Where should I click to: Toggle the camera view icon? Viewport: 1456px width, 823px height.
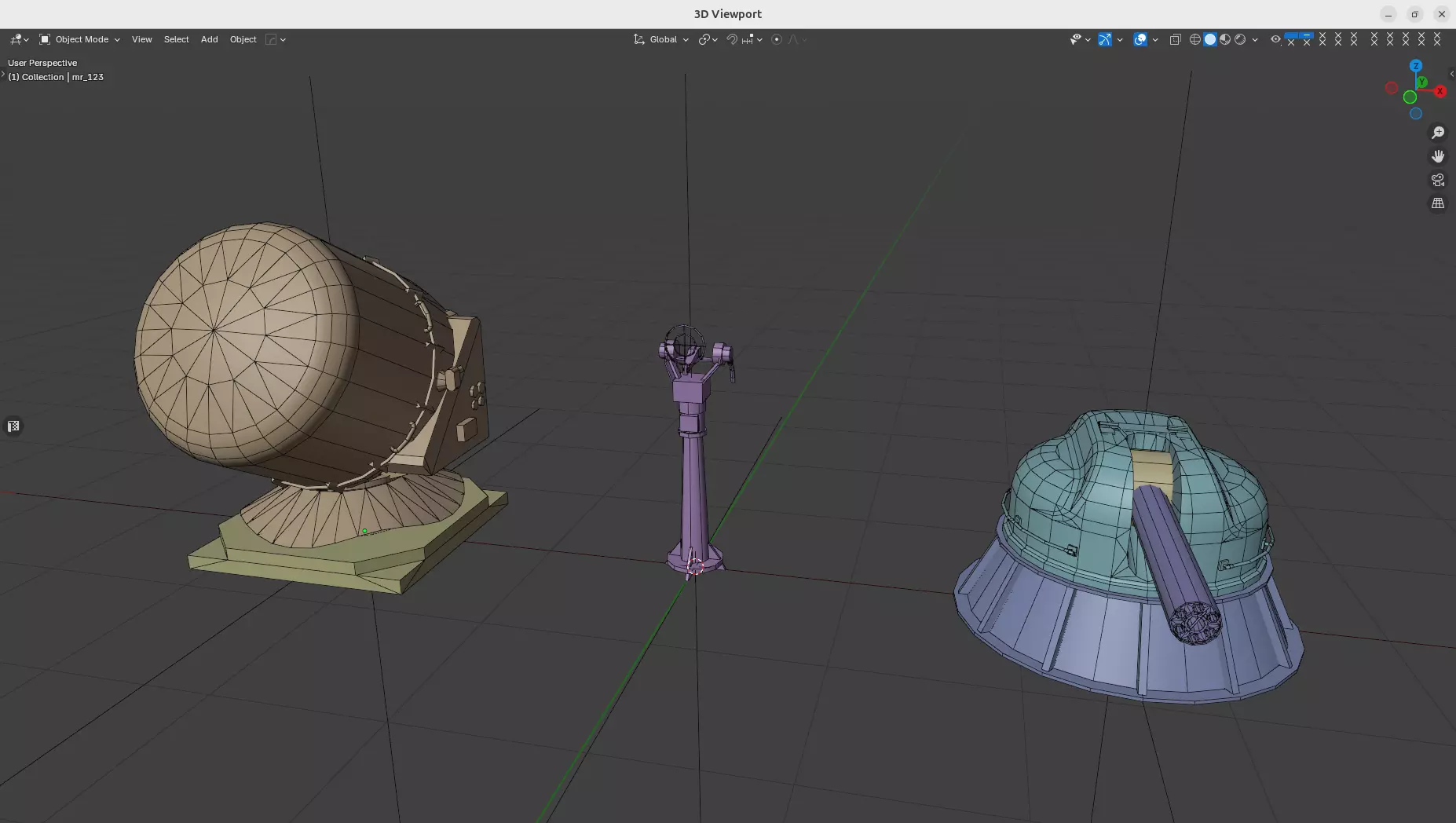pos(1438,180)
